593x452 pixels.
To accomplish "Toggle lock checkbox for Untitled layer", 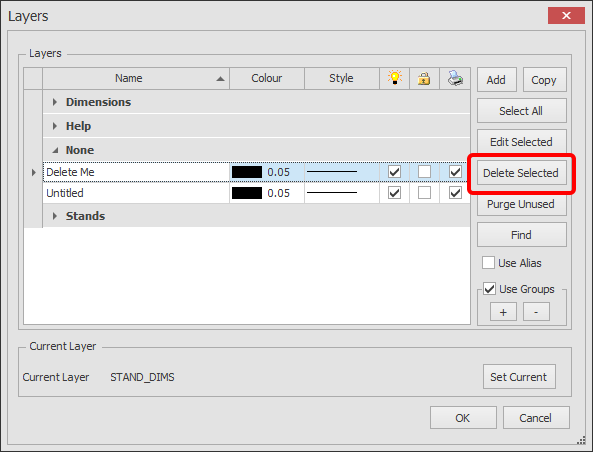I will tap(424, 193).
